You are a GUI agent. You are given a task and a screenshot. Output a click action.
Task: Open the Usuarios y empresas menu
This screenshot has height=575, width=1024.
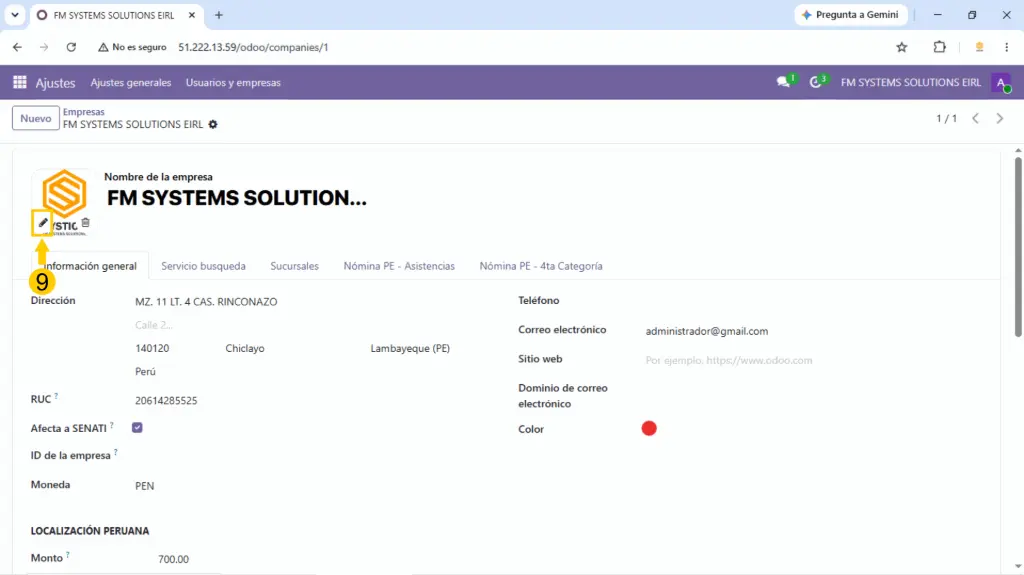[x=233, y=82]
